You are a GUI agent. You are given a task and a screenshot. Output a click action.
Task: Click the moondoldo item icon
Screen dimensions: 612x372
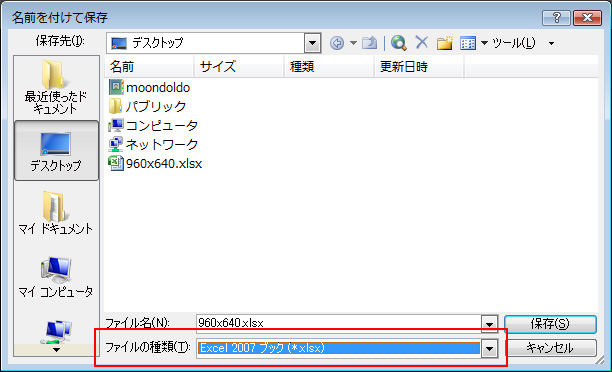click(116, 87)
